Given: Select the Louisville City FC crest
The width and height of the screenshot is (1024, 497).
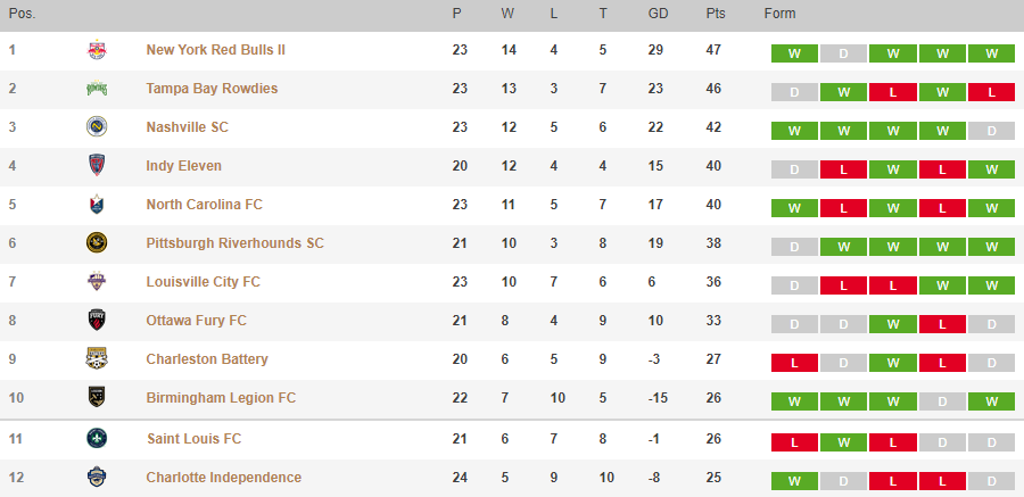Looking at the screenshot, I should (x=97, y=281).
